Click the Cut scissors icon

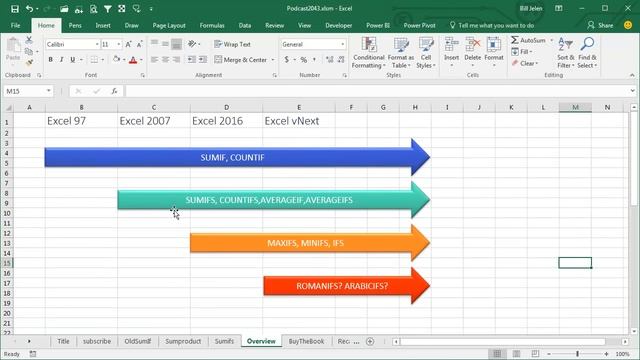(x=29, y=40)
